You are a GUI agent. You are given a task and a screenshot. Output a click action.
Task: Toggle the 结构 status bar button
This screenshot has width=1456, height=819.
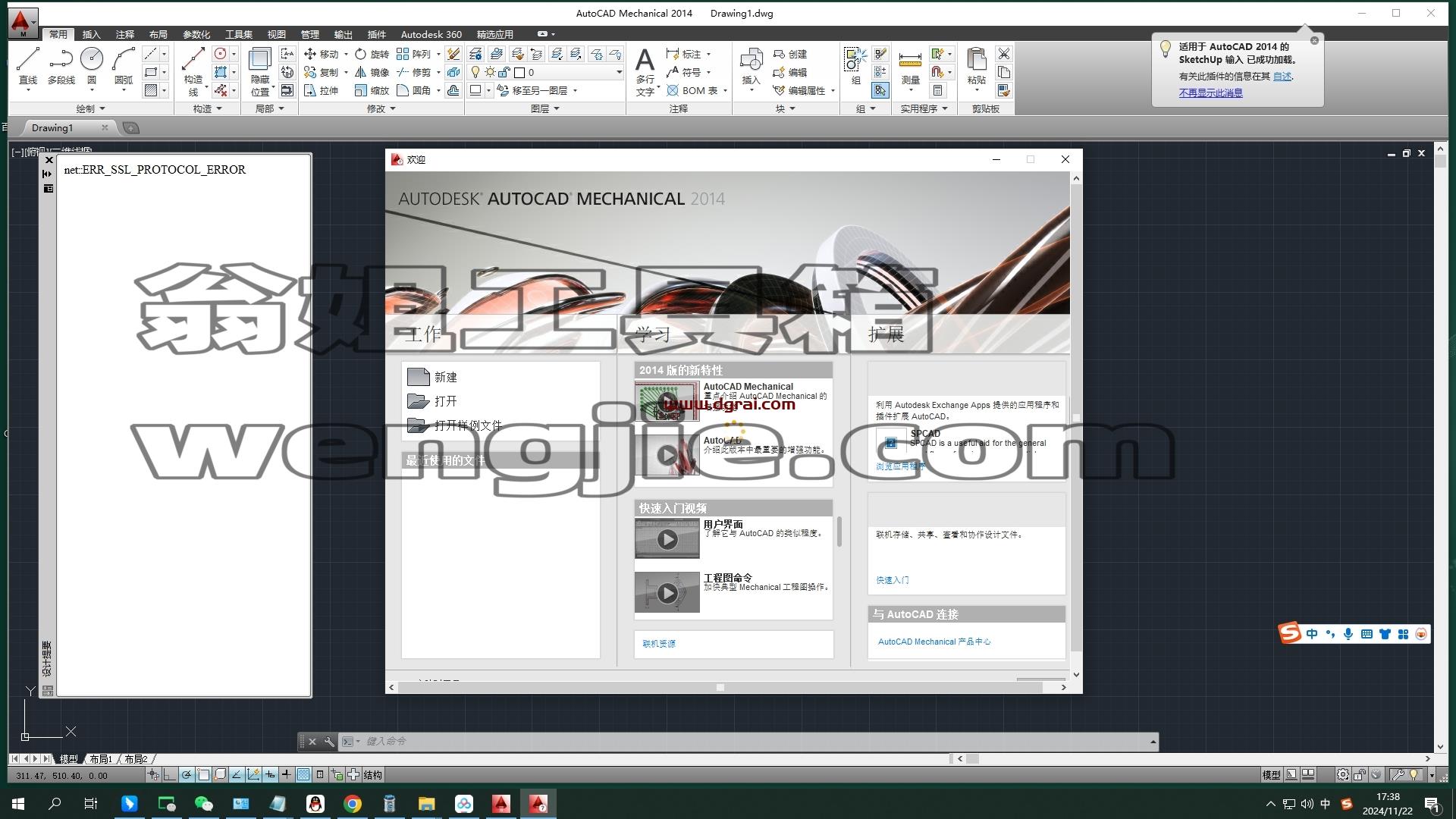click(x=372, y=774)
